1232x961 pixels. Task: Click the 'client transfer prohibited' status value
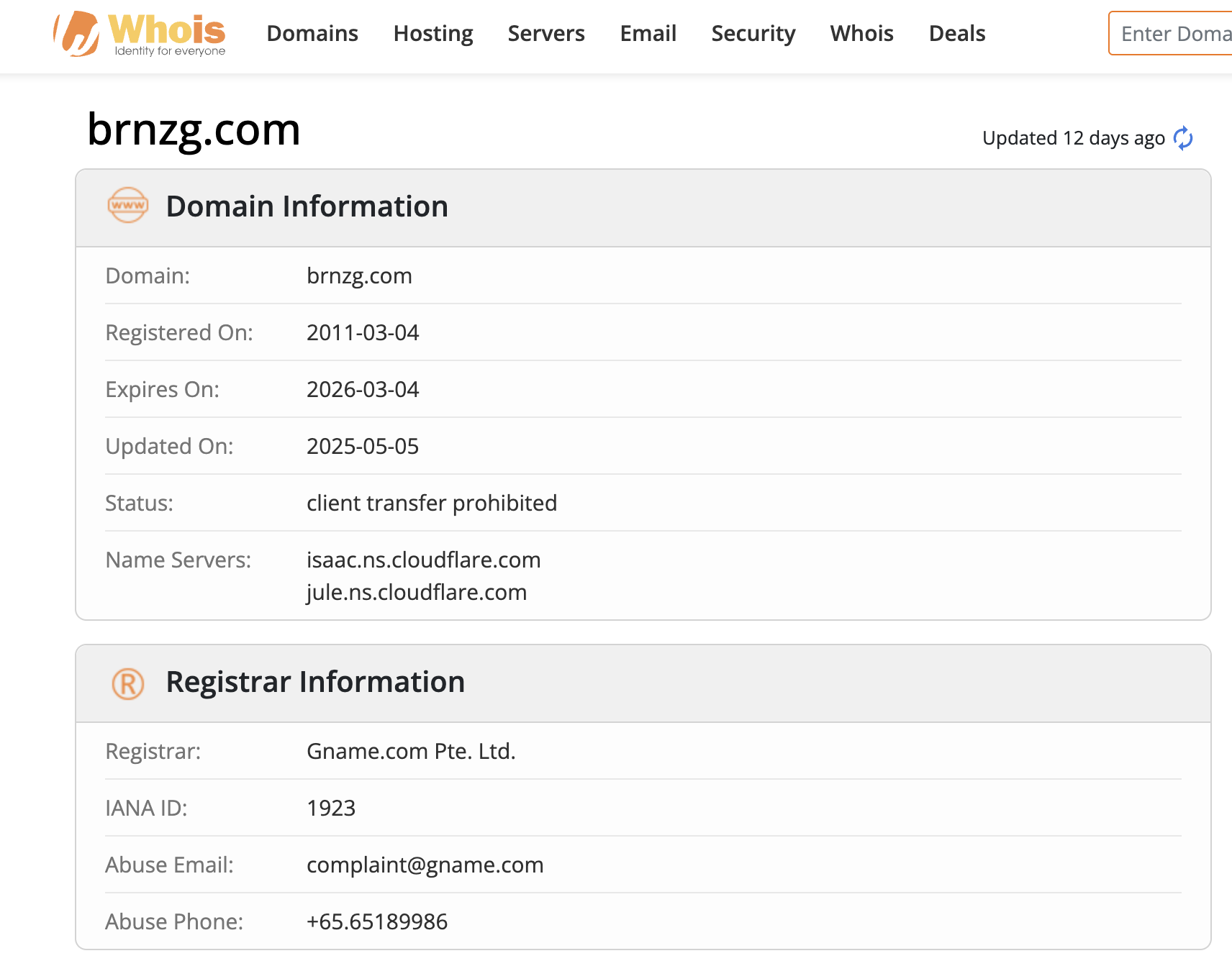pos(431,503)
